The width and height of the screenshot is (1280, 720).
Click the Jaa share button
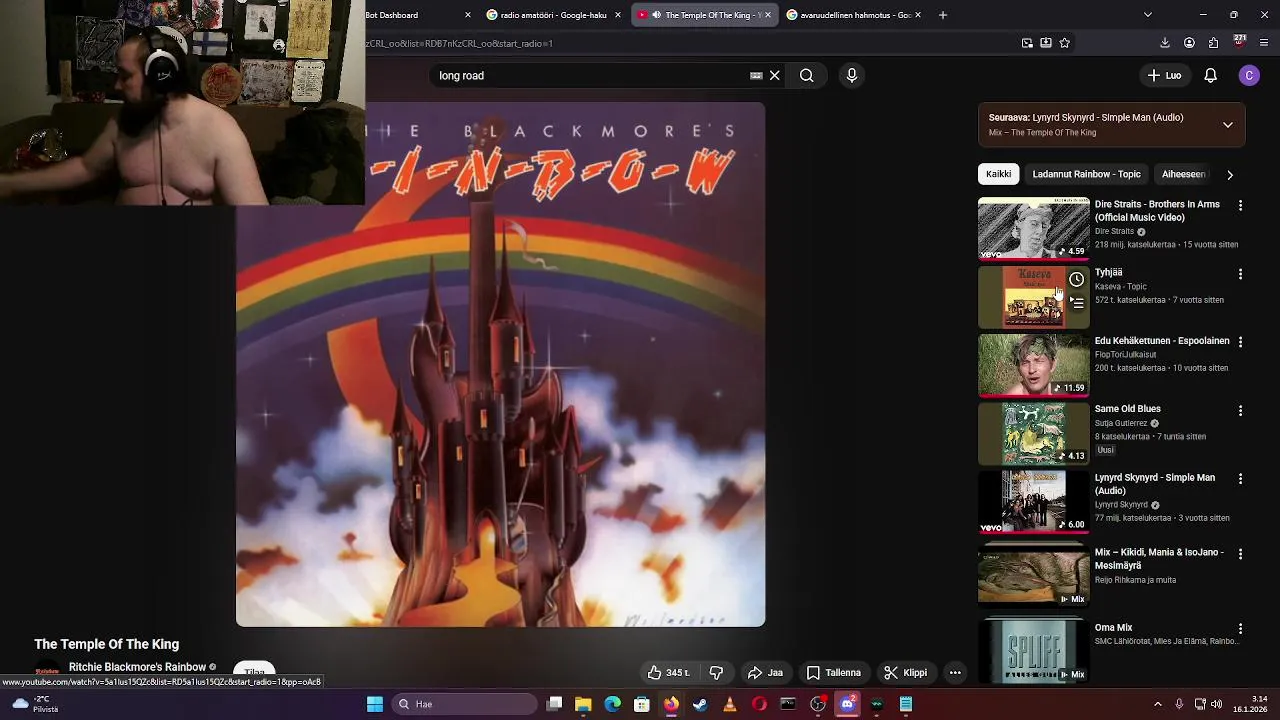pos(765,673)
